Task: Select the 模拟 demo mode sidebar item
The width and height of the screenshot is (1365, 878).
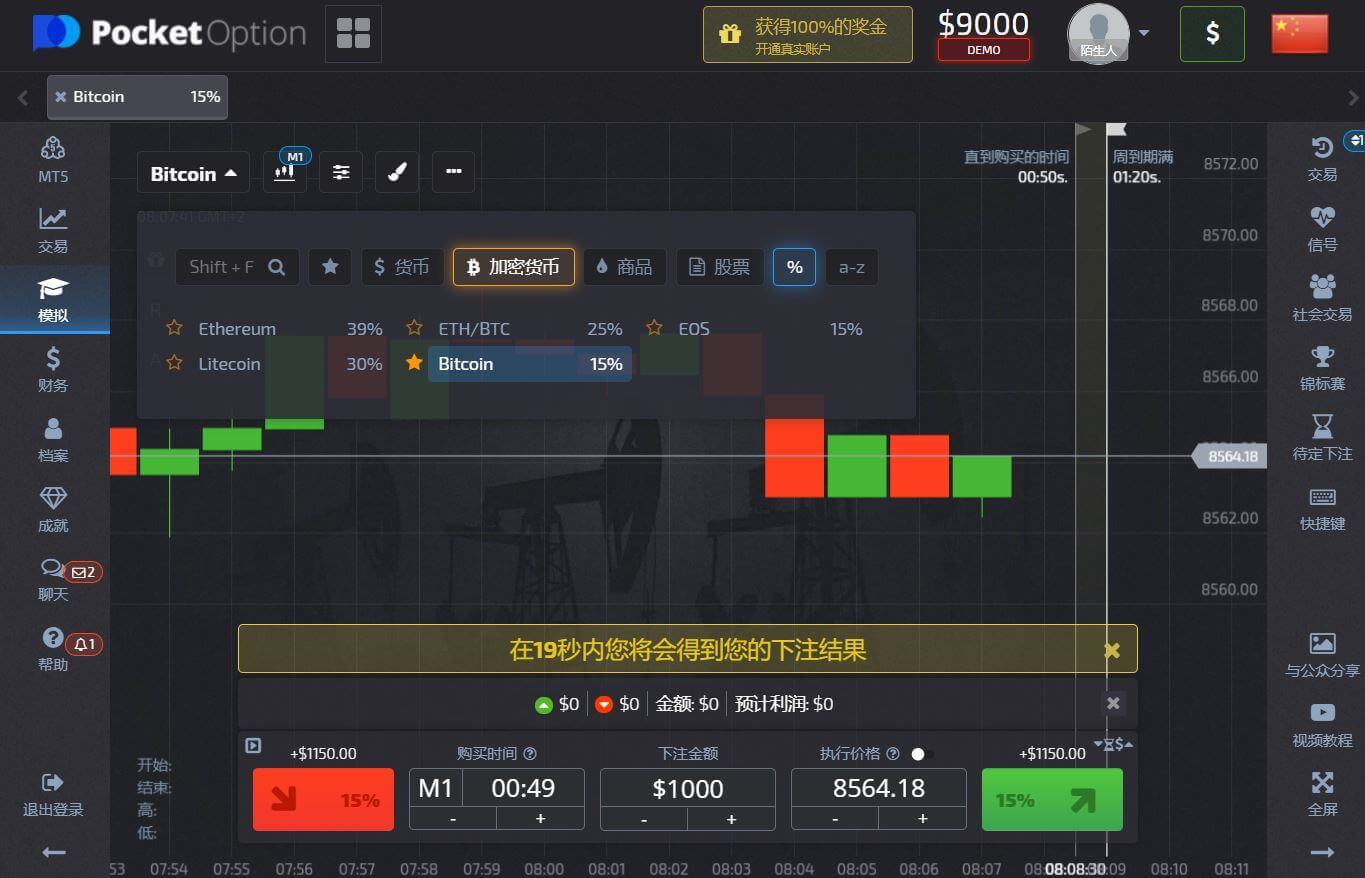Action: click(x=53, y=300)
